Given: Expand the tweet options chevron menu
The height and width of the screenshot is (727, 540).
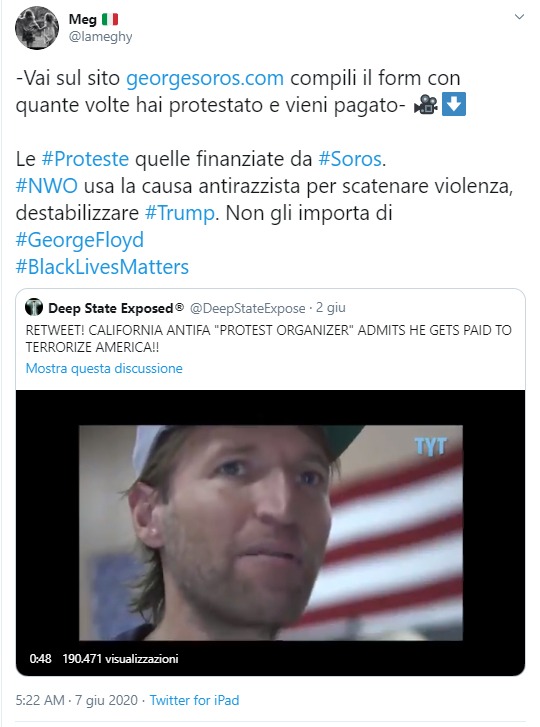Looking at the screenshot, I should 519,17.
